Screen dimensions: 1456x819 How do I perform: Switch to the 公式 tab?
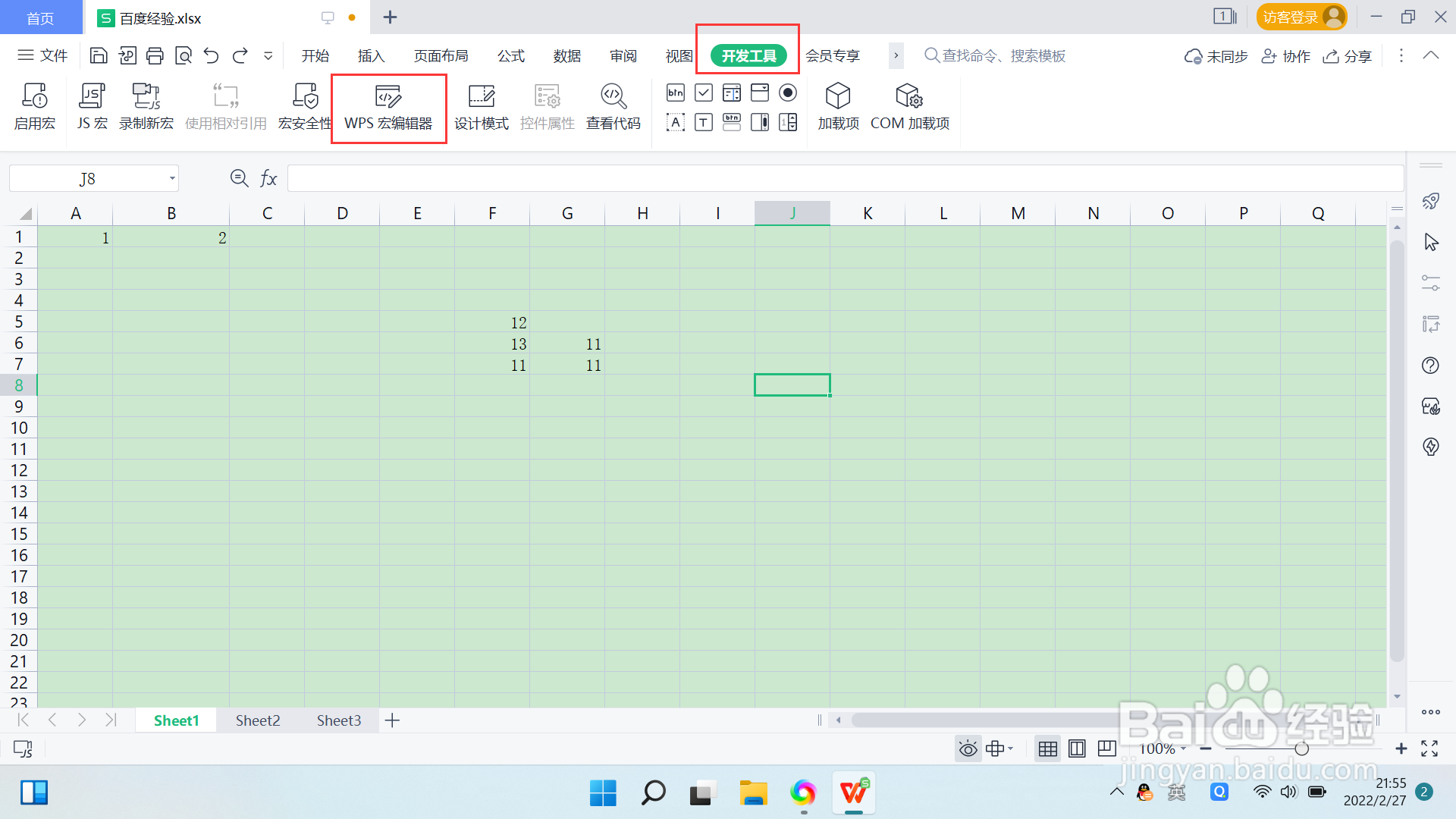click(511, 55)
